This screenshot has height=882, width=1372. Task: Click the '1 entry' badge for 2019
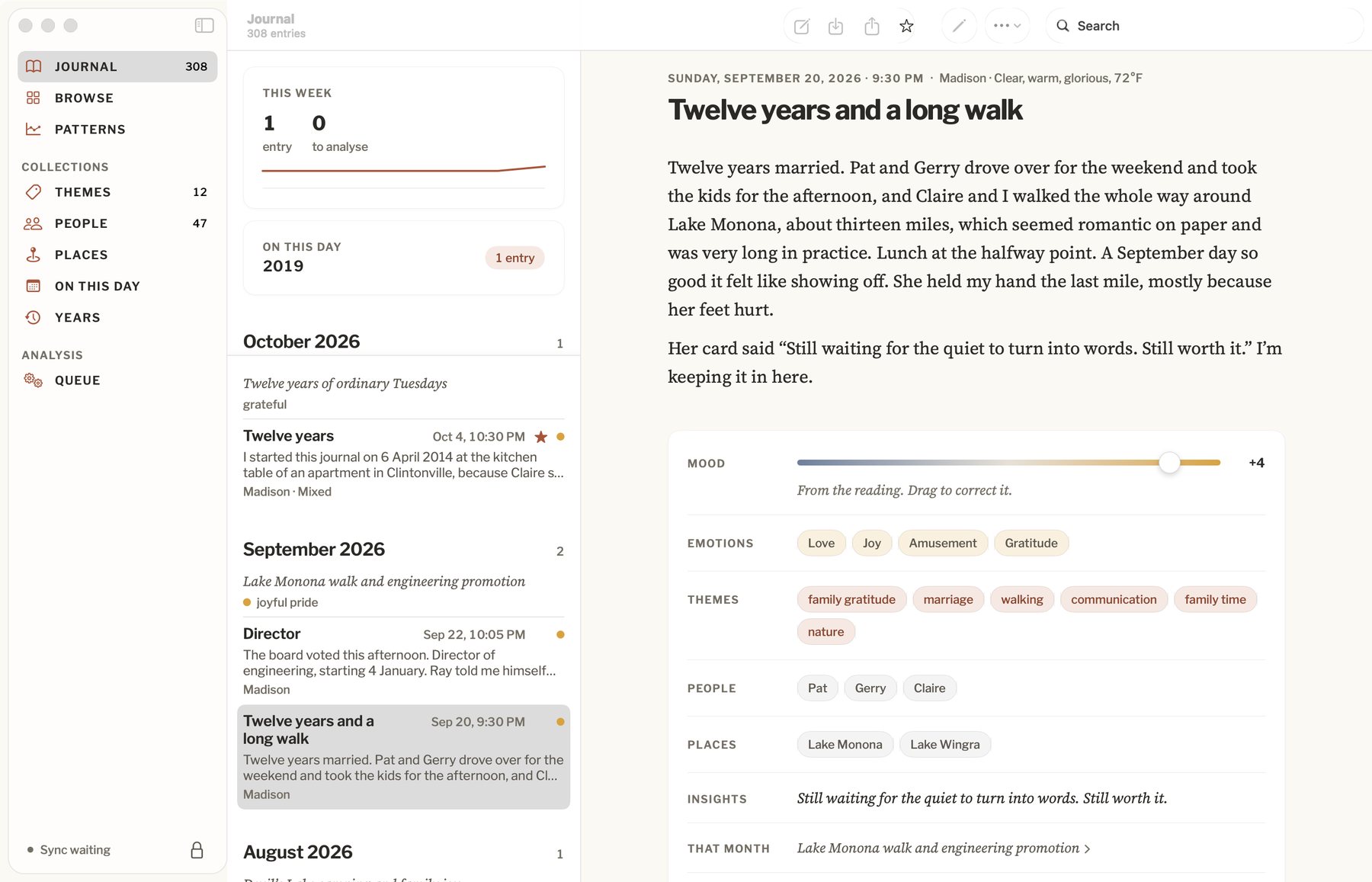point(514,258)
